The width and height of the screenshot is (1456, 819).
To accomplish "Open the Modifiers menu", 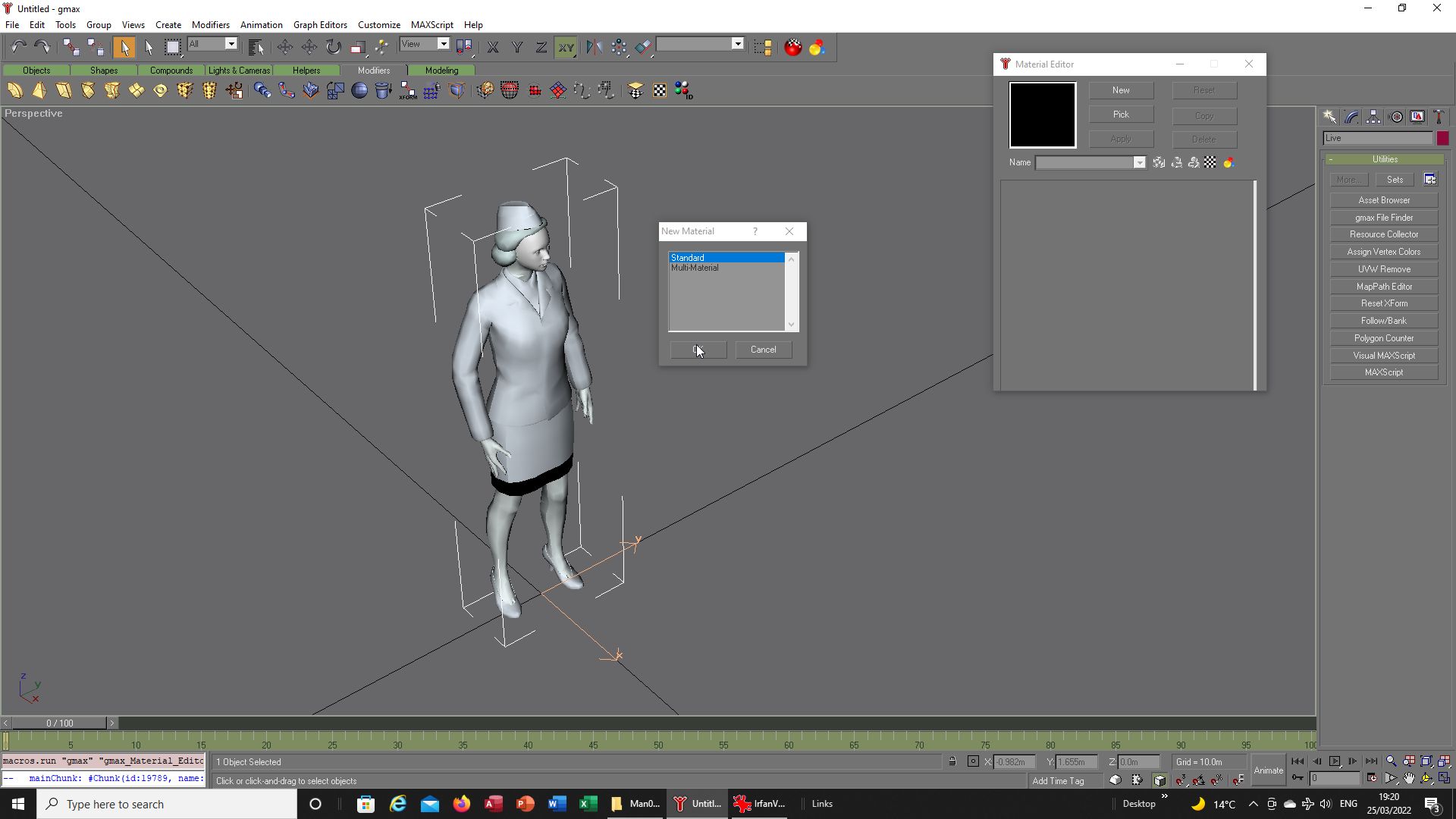I will coord(210,24).
